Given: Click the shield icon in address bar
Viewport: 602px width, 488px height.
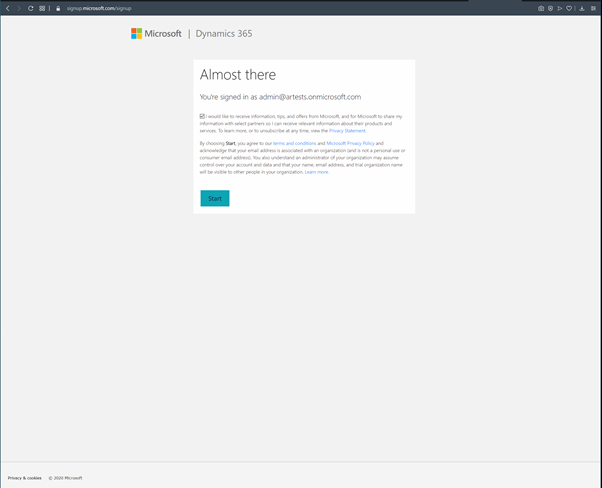Looking at the screenshot, I should pyautogui.click(x=551, y=8).
